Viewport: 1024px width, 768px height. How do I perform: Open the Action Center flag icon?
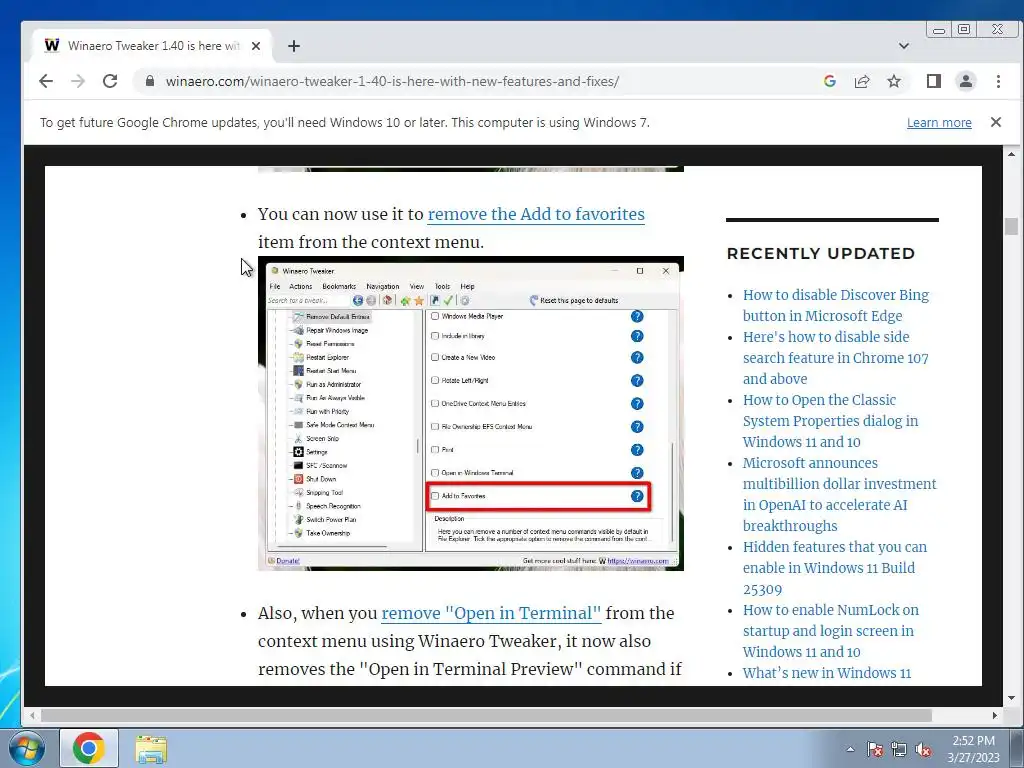click(x=875, y=750)
